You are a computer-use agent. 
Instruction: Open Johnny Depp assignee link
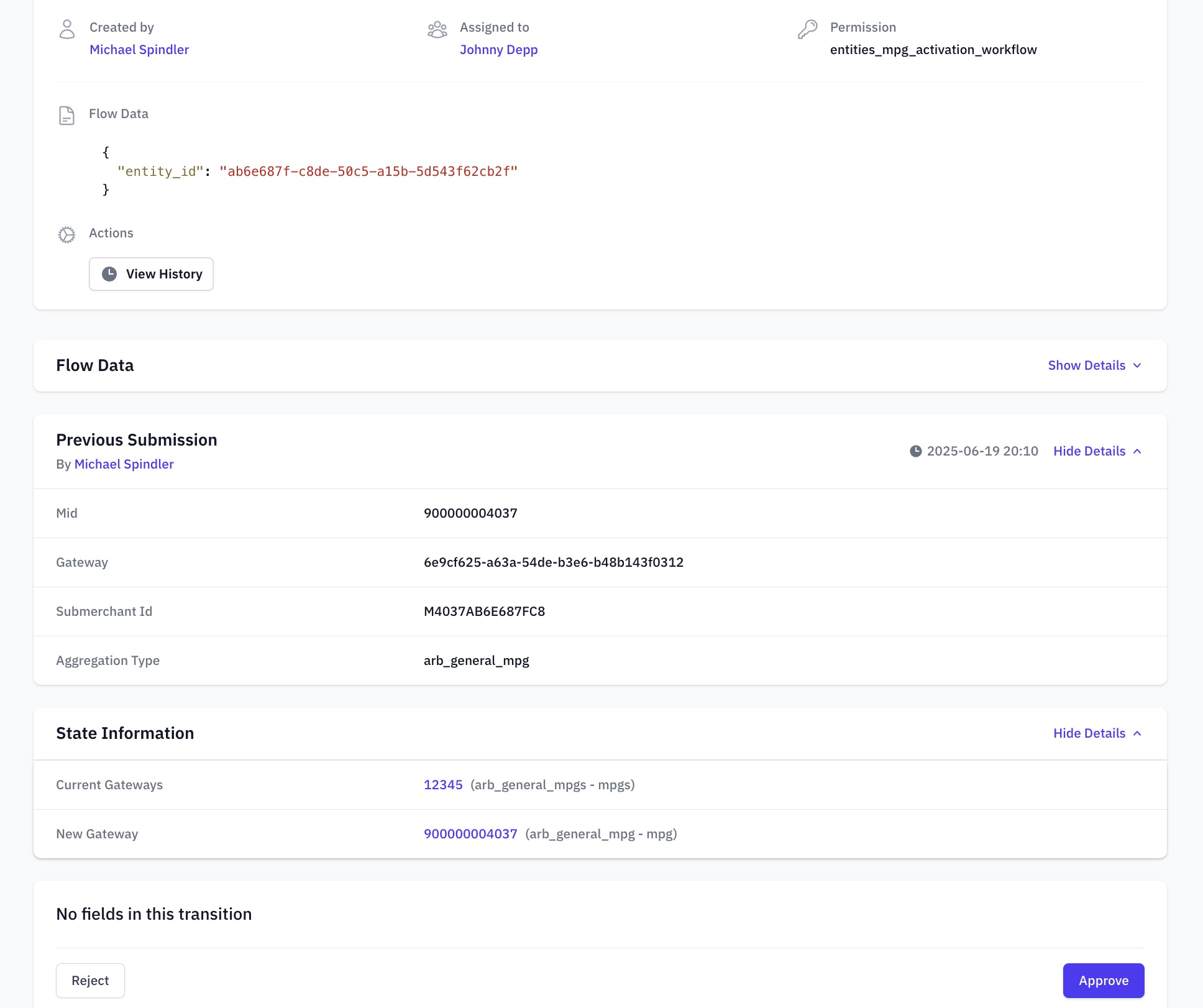coord(498,50)
